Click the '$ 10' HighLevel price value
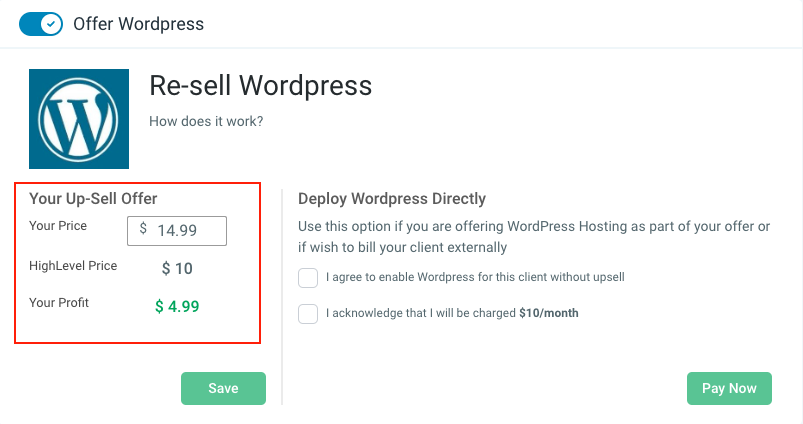 pyautogui.click(x=177, y=268)
